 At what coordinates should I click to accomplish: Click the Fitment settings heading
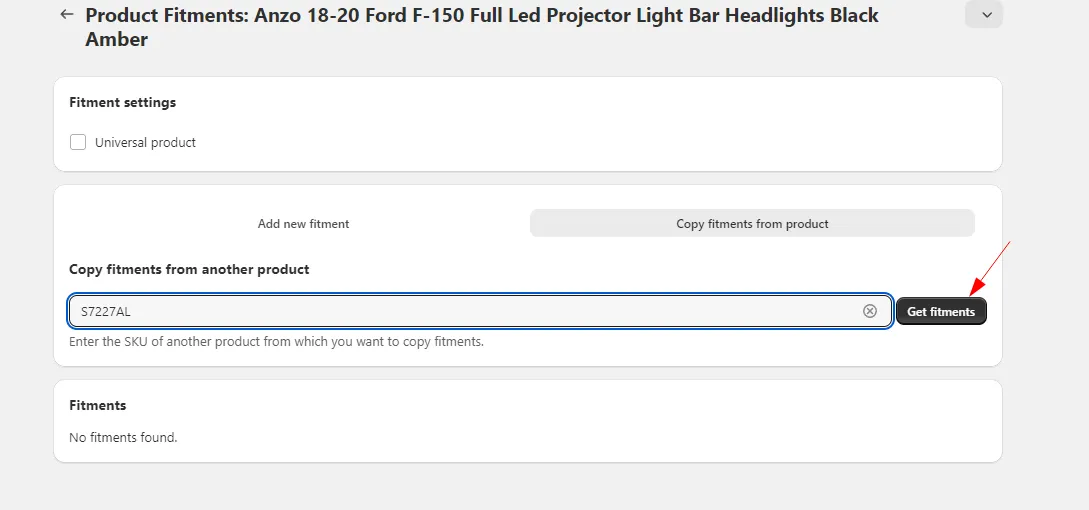pyautogui.click(x=122, y=102)
